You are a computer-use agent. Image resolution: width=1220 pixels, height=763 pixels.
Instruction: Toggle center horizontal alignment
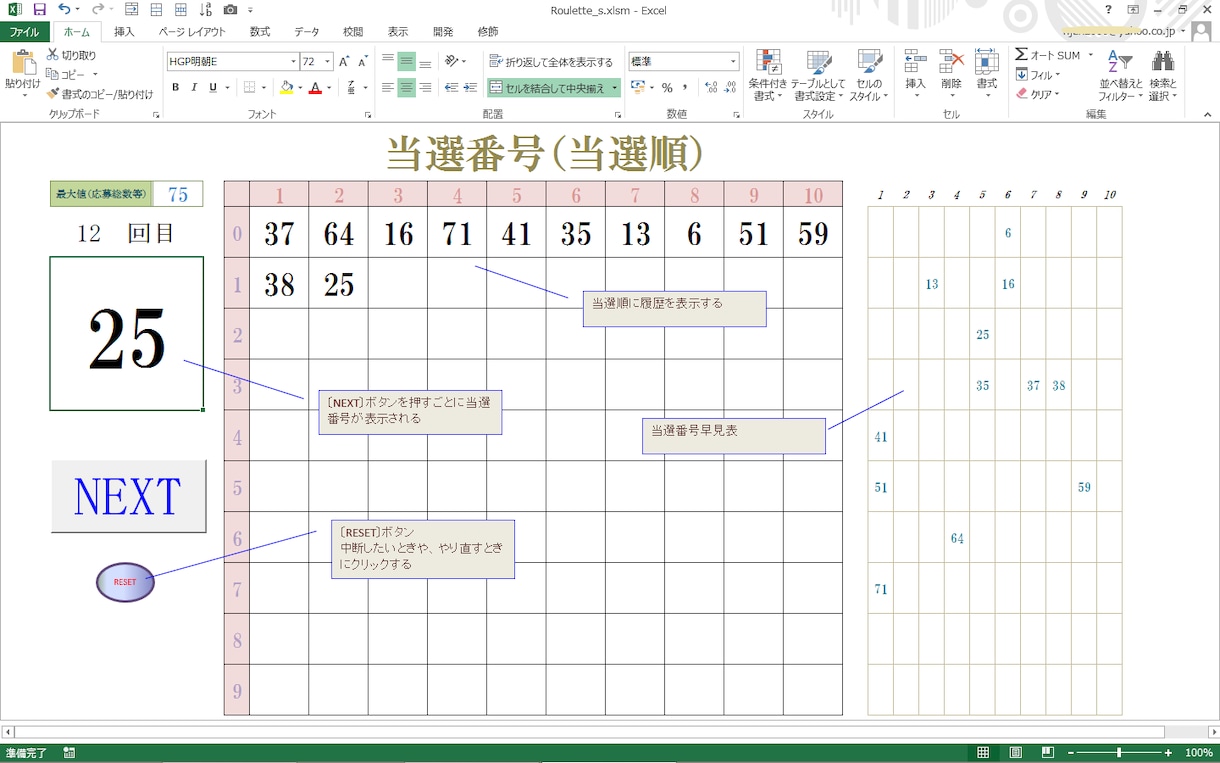click(406, 88)
